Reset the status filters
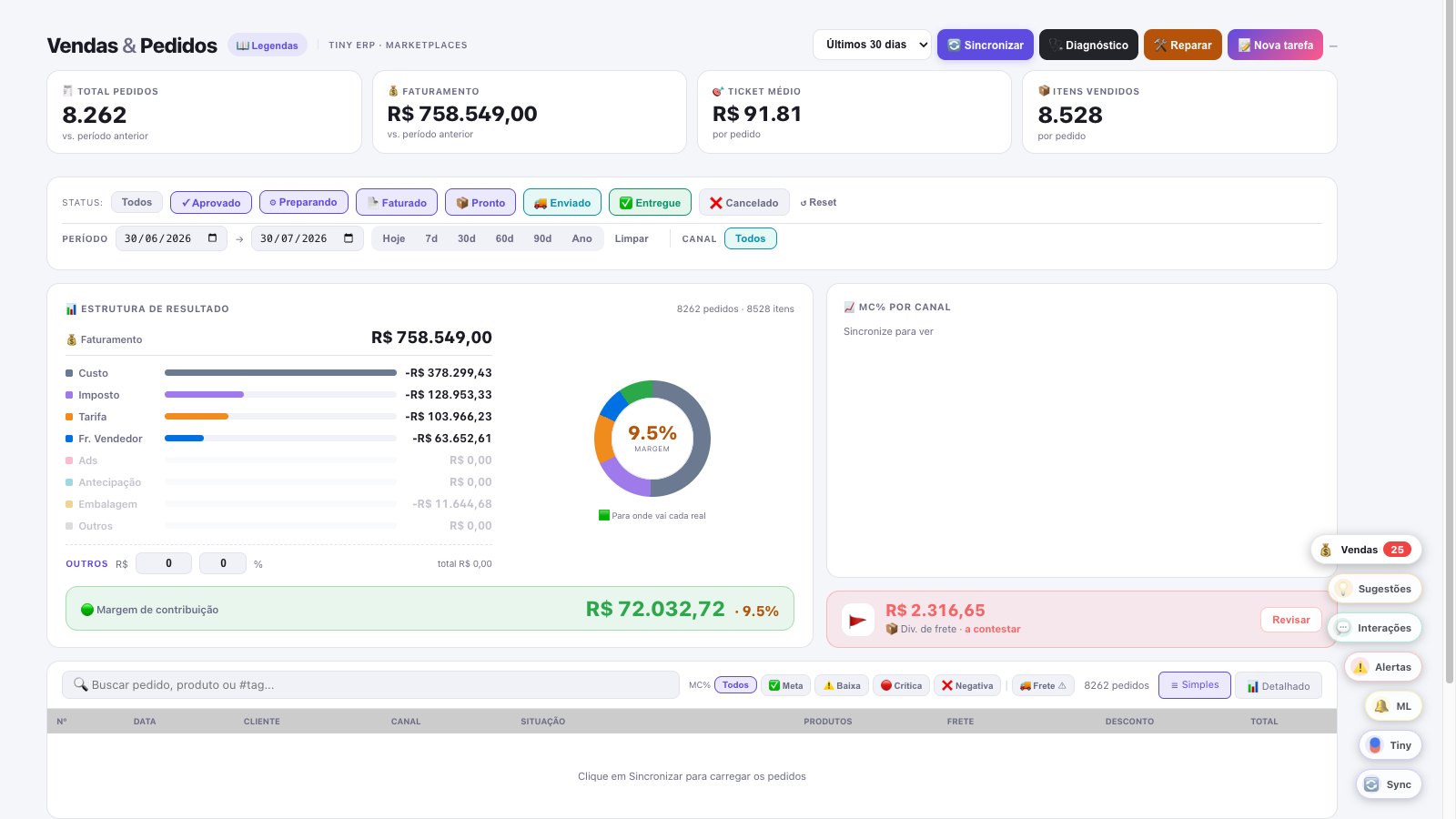Screen dimensions: 1456x819 point(818,202)
